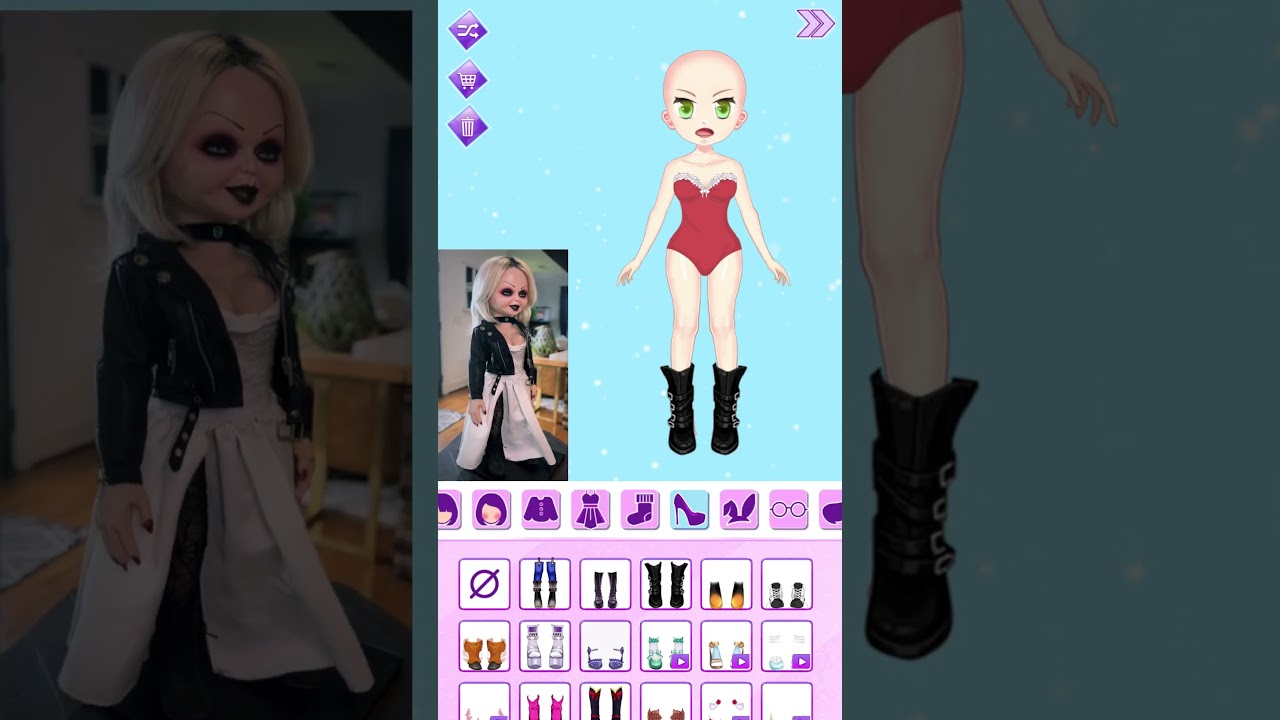The image size is (1280, 720).
Task: Choose the black-to-orange gradient shoes
Action: (726, 584)
